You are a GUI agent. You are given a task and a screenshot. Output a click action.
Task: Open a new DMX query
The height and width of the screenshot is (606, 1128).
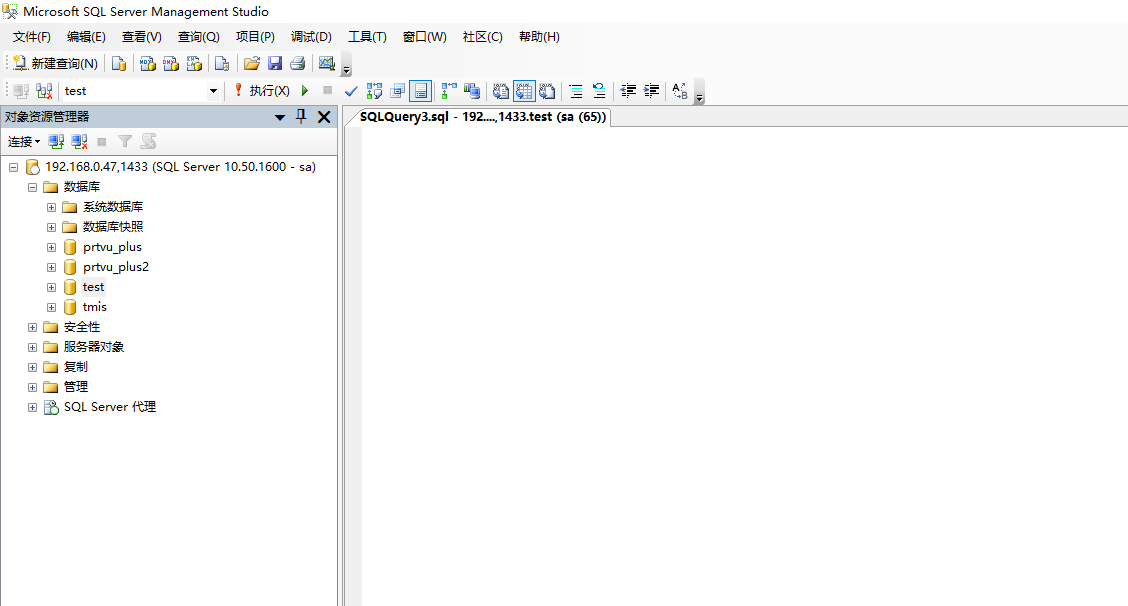(x=170, y=63)
